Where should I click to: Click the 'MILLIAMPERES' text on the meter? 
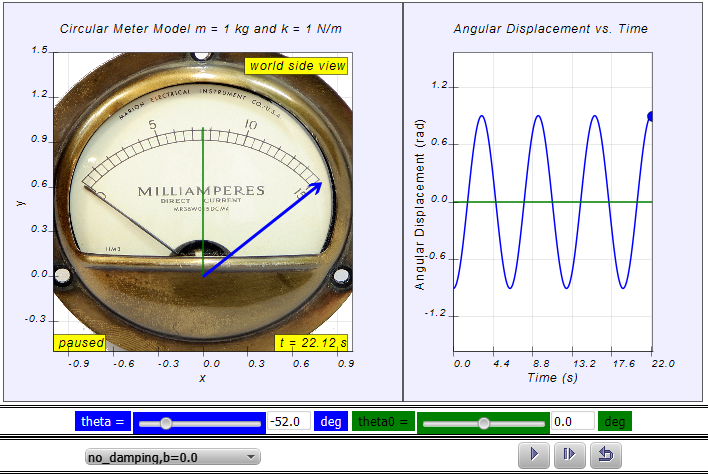(x=201, y=191)
